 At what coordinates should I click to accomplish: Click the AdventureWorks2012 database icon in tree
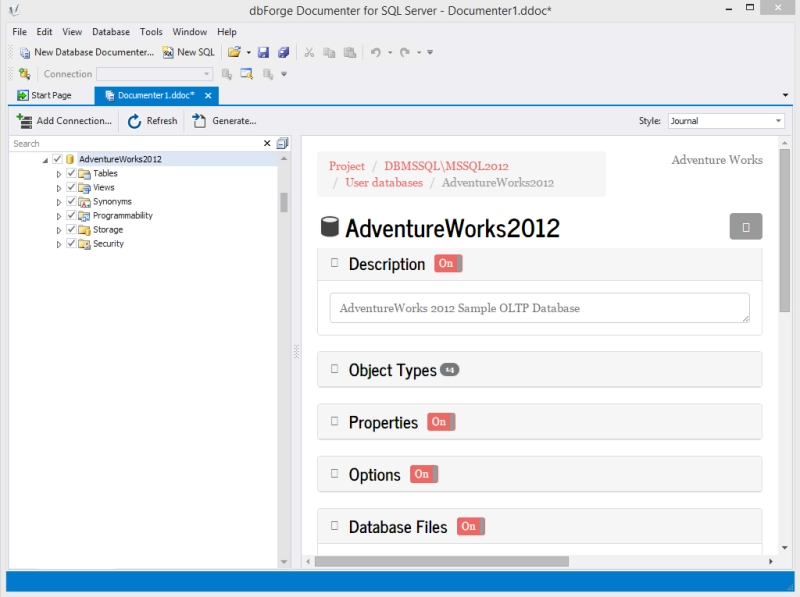pyautogui.click(x=70, y=159)
